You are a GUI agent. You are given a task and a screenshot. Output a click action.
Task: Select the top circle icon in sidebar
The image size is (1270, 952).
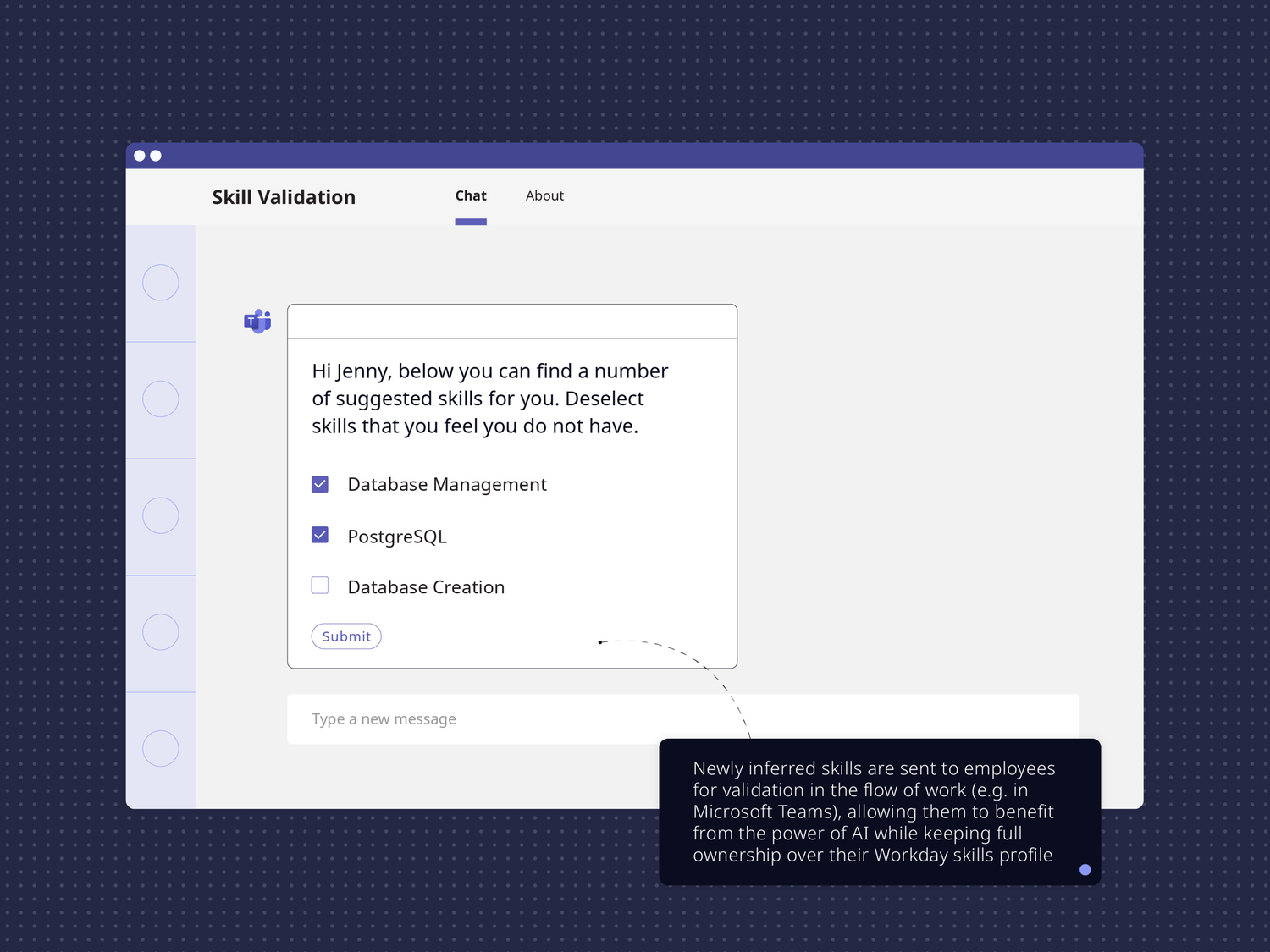point(160,282)
